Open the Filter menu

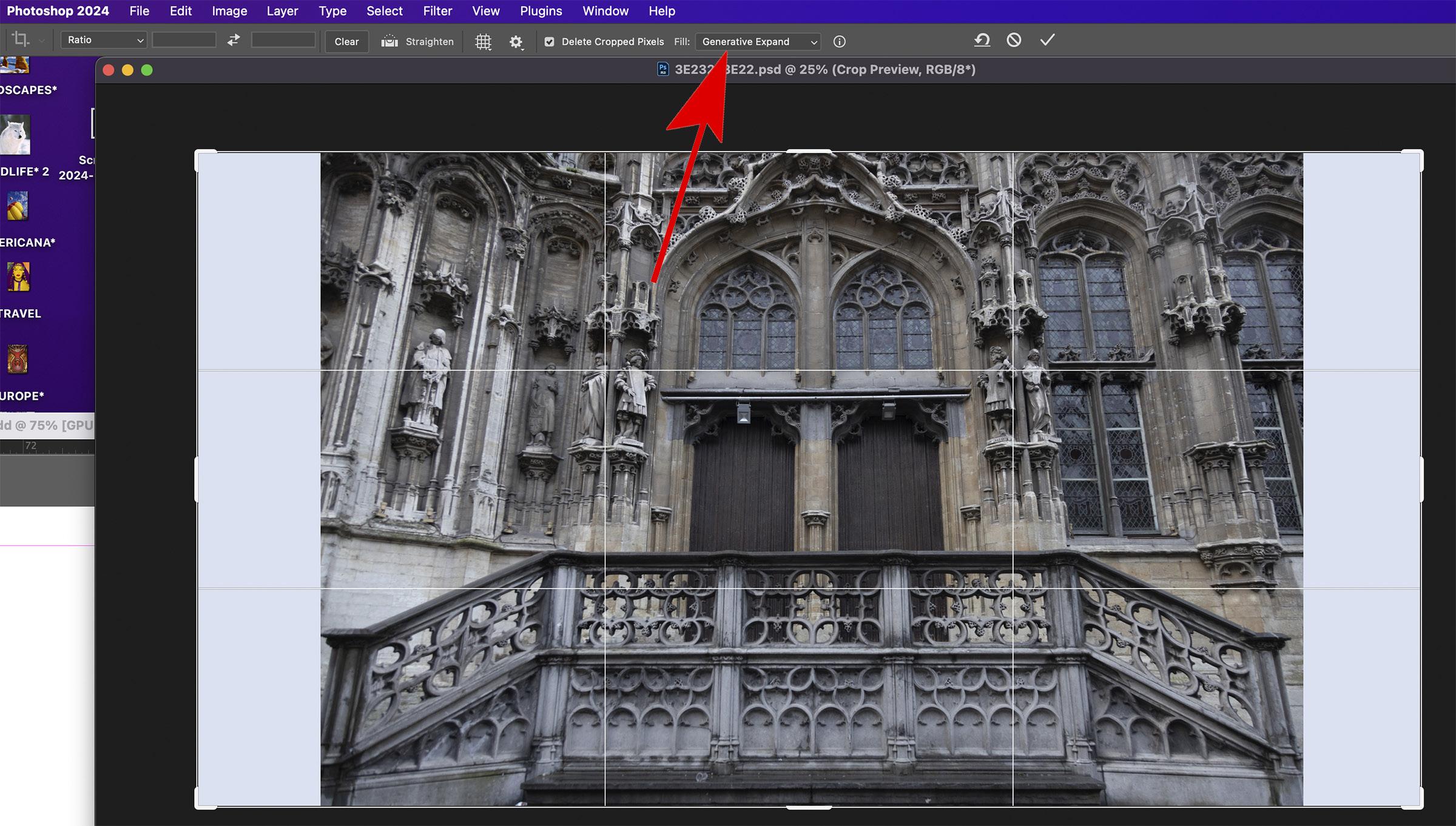pyautogui.click(x=437, y=11)
